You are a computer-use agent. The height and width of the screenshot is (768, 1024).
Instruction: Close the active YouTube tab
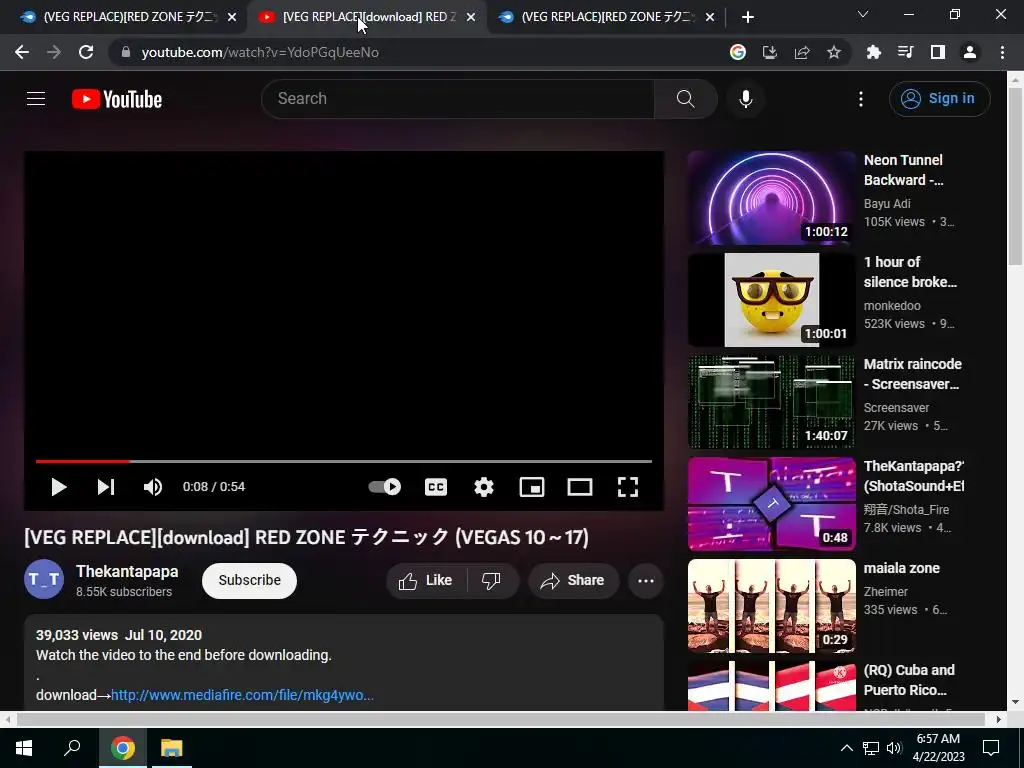point(471,18)
